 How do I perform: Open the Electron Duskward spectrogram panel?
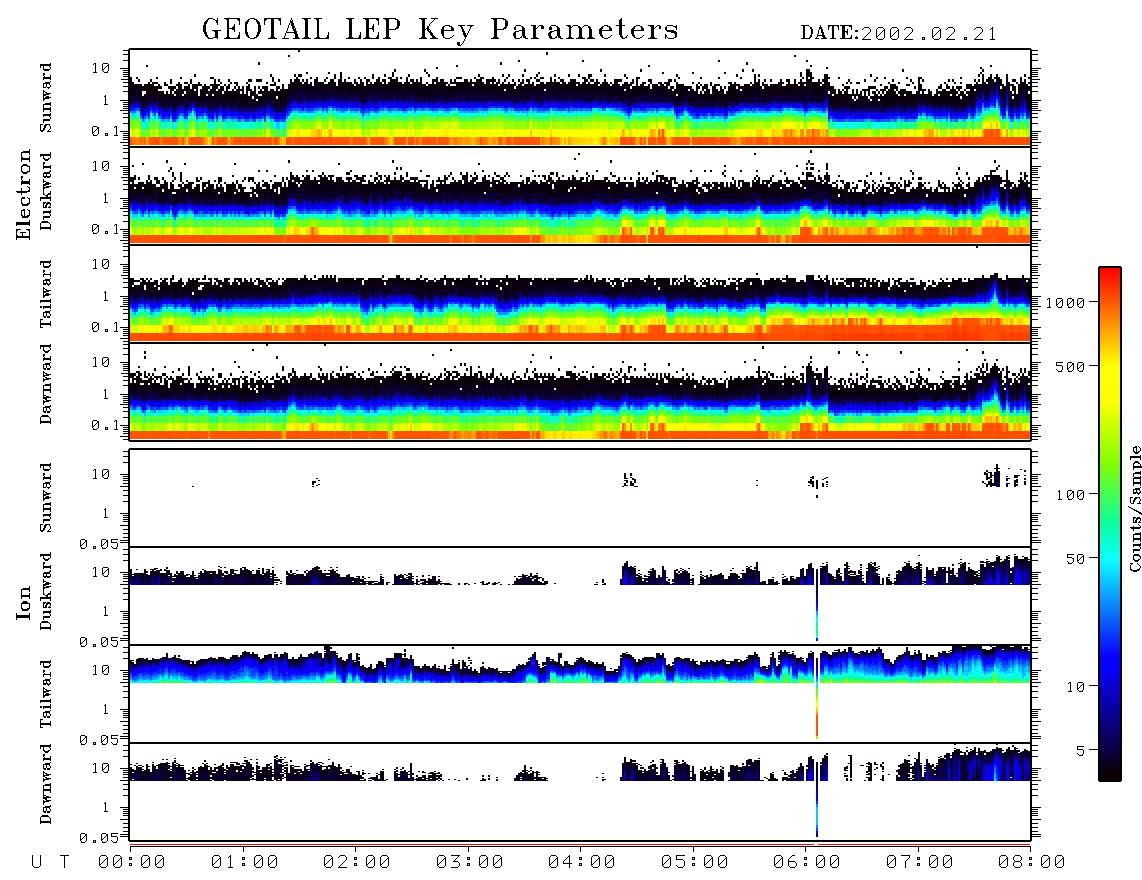tap(580, 195)
